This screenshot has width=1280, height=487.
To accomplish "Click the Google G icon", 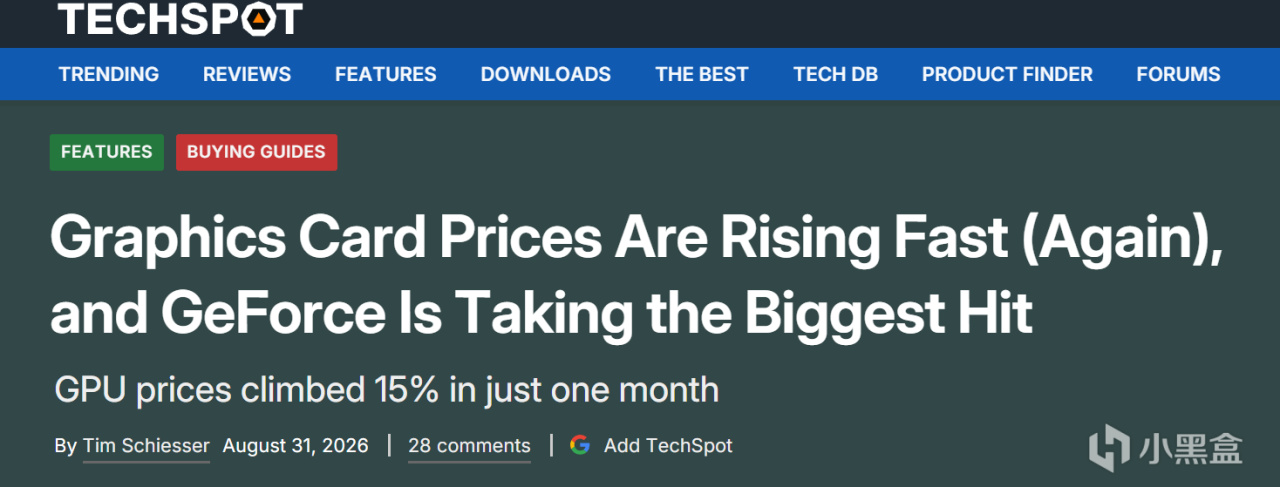I will coord(580,446).
